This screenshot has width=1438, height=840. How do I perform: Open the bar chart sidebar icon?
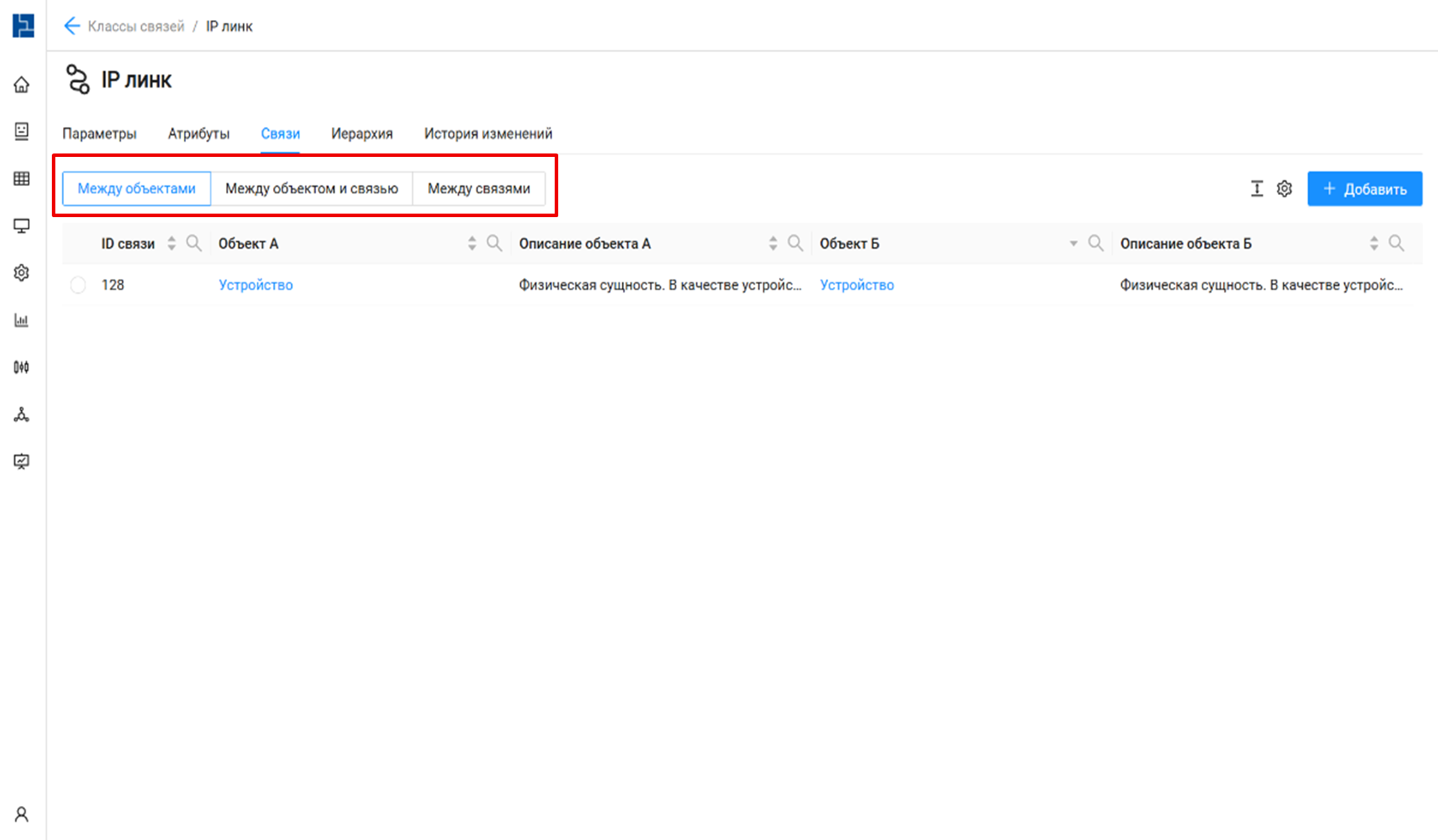(x=21, y=320)
